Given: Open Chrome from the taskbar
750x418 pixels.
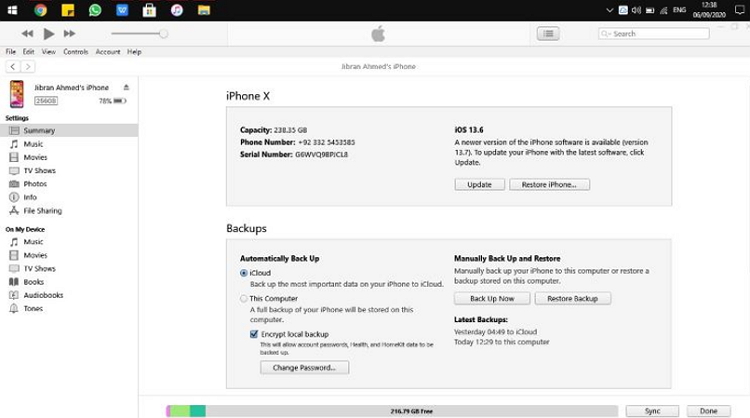Looking at the screenshot, I should (x=41, y=10).
